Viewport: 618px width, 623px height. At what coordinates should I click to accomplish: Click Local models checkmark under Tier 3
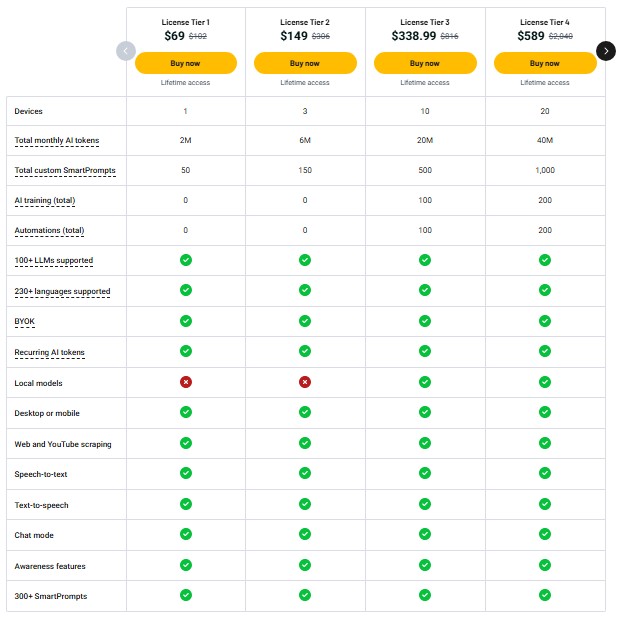pos(425,382)
